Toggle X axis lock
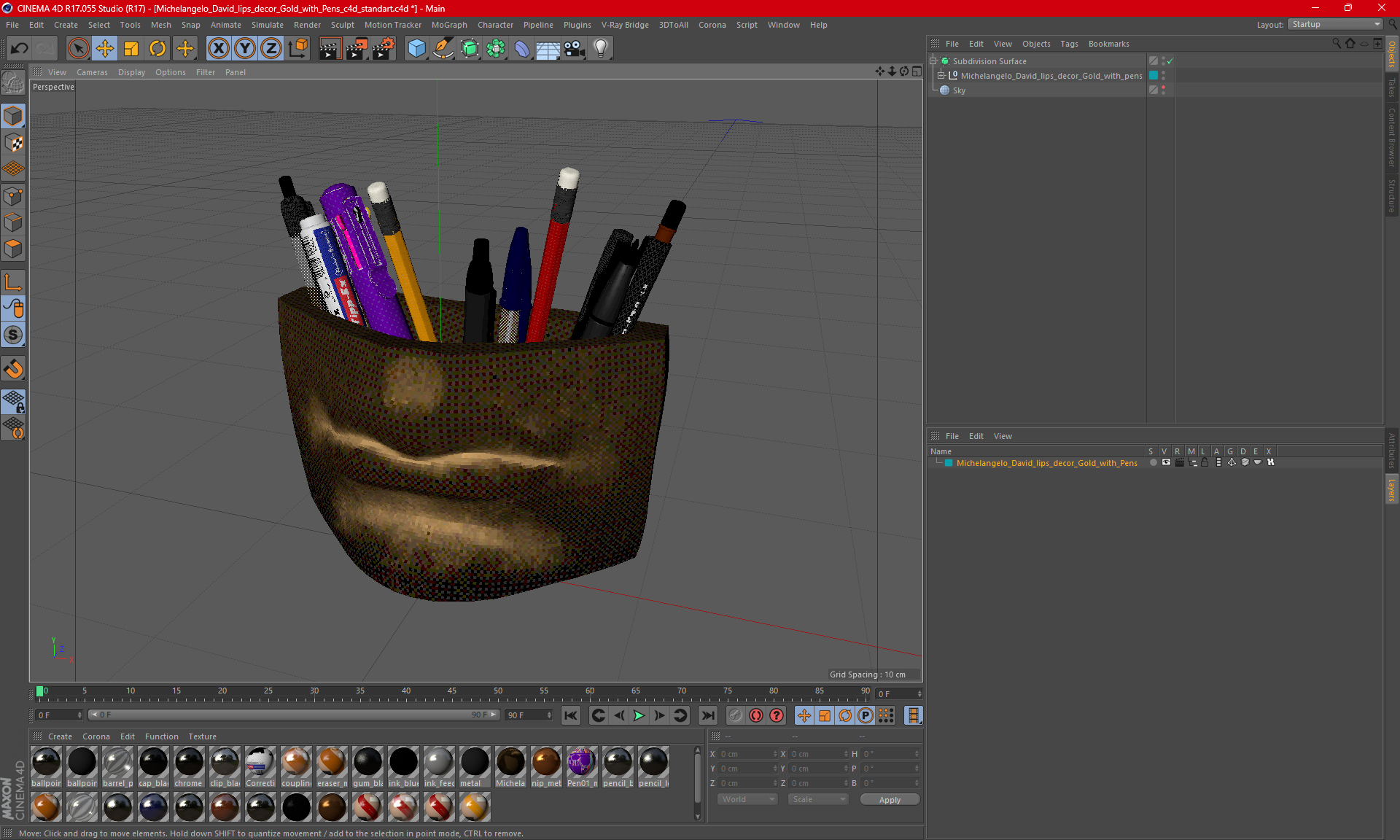The width and height of the screenshot is (1400, 840). tap(218, 49)
